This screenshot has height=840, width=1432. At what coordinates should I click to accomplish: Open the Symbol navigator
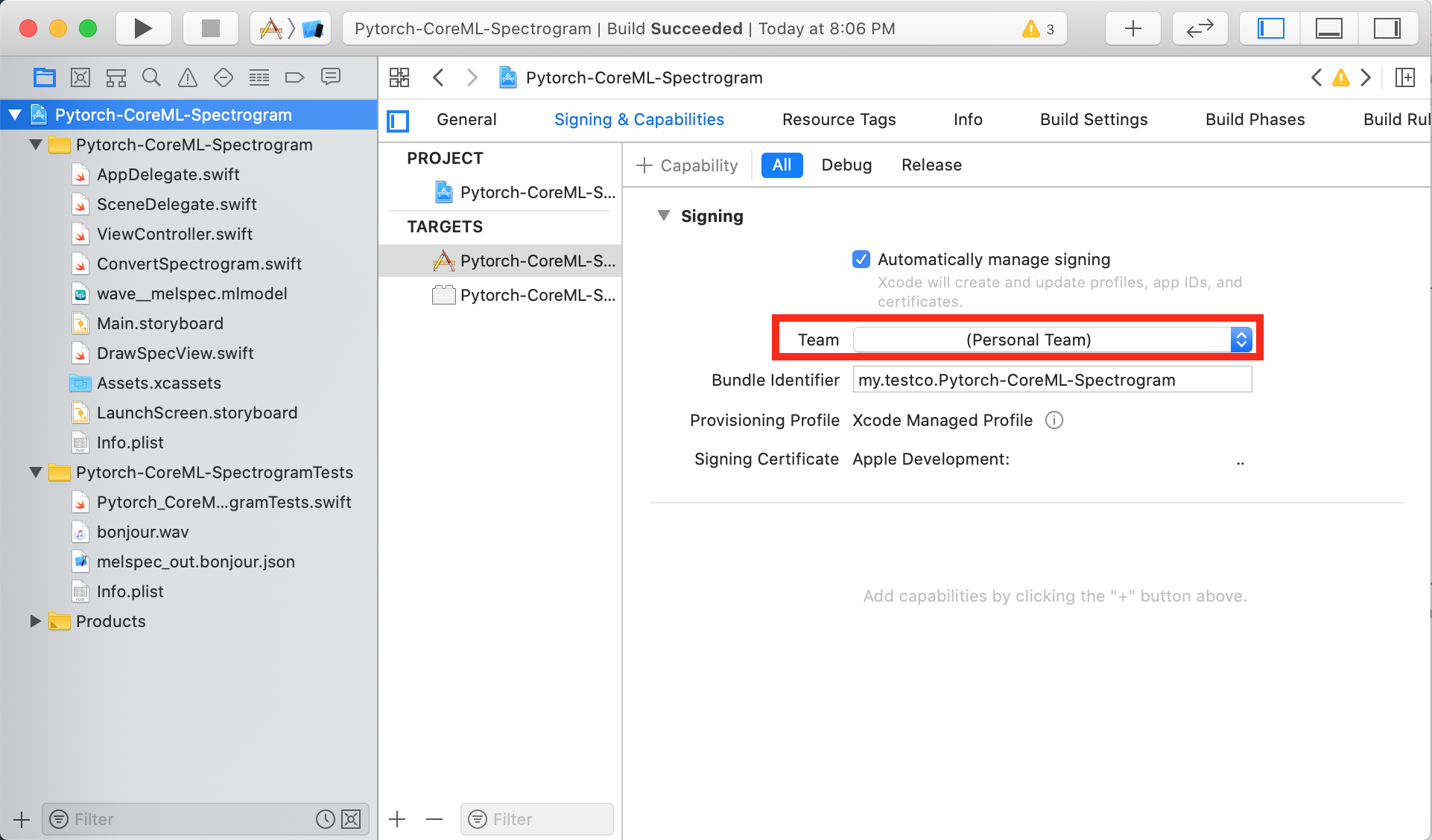tap(116, 77)
